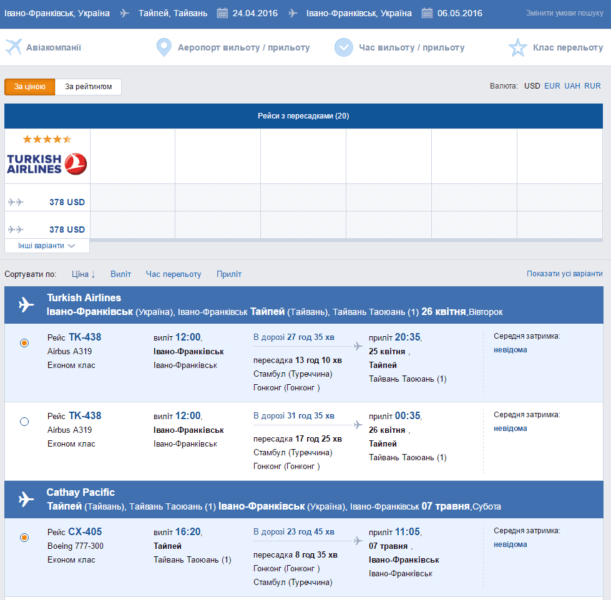Click the arrow plane icon in 23 год 45 хв row
Image resolution: width=611 pixels, height=600 pixels.
358,541
